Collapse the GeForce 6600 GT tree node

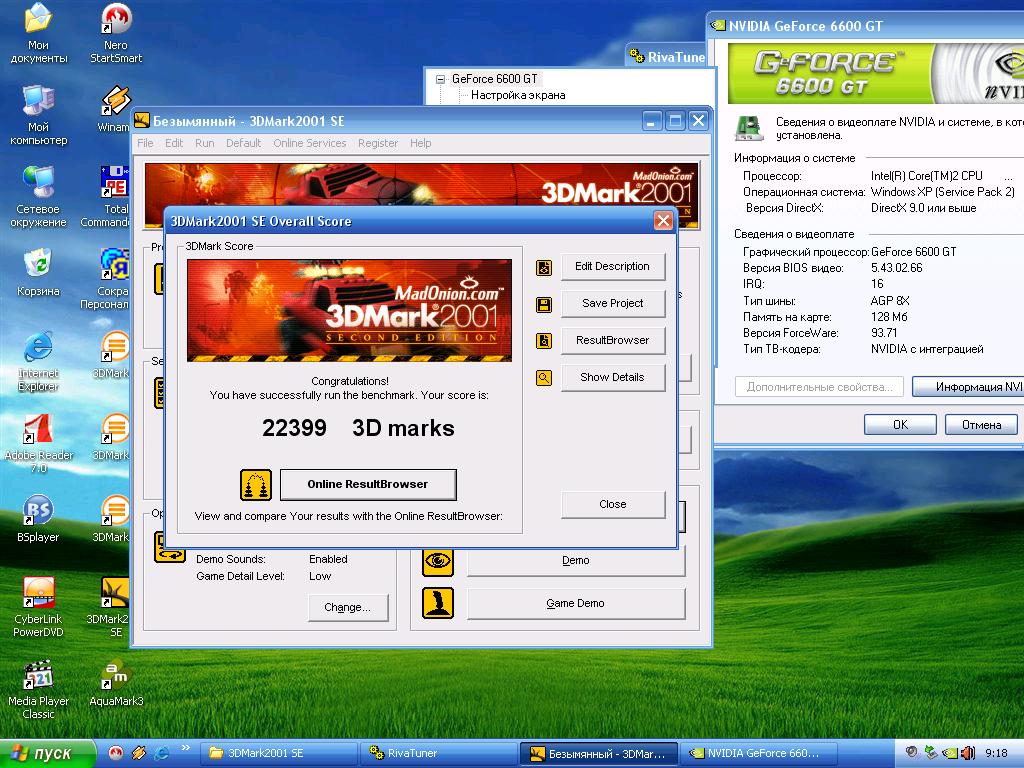coord(440,79)
